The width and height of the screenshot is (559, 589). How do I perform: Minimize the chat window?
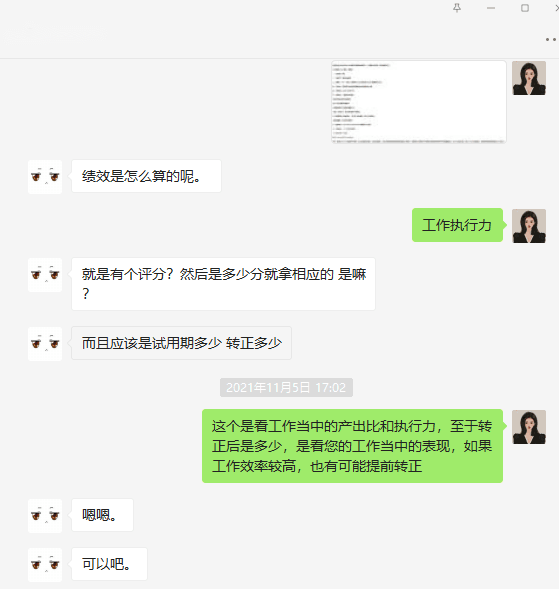pos(491,8)
